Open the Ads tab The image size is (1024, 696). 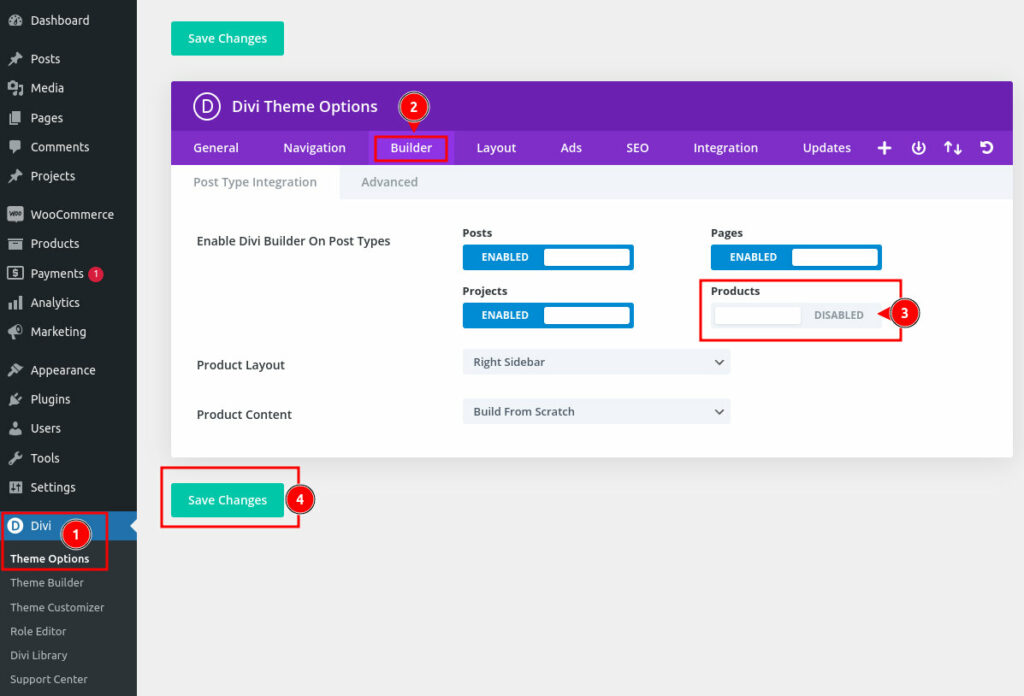coord(571,148)
